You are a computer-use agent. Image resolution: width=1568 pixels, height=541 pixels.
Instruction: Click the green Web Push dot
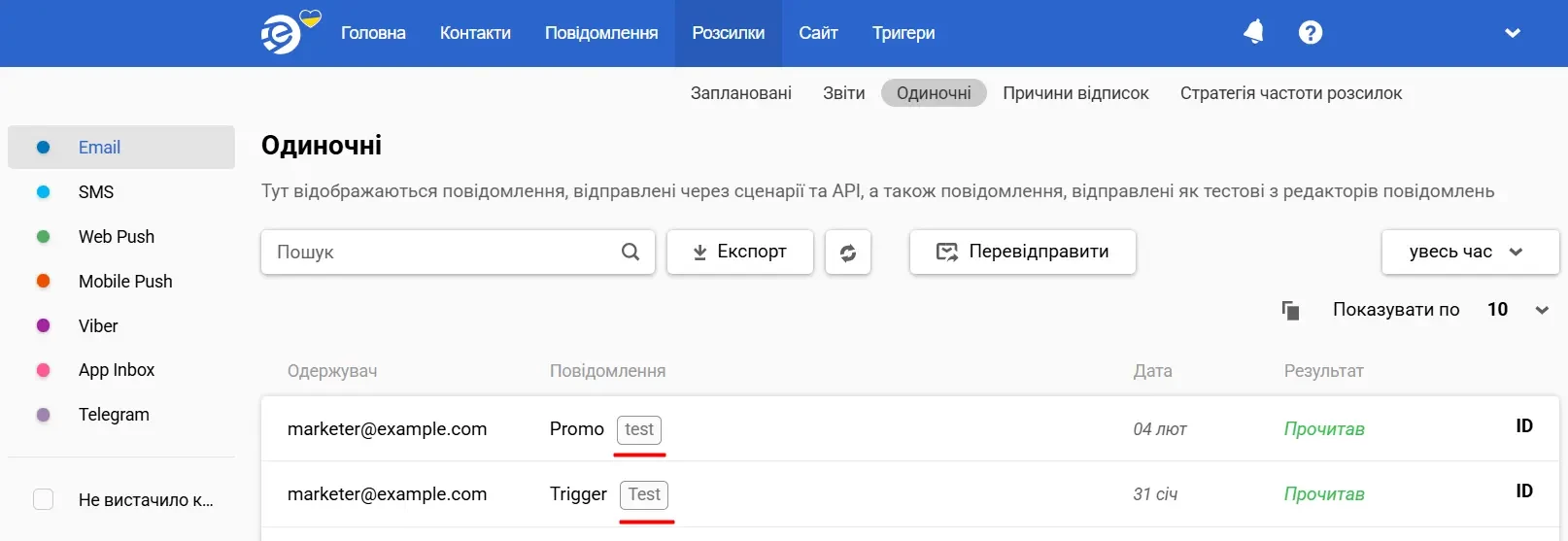click(x=43, y=237)
